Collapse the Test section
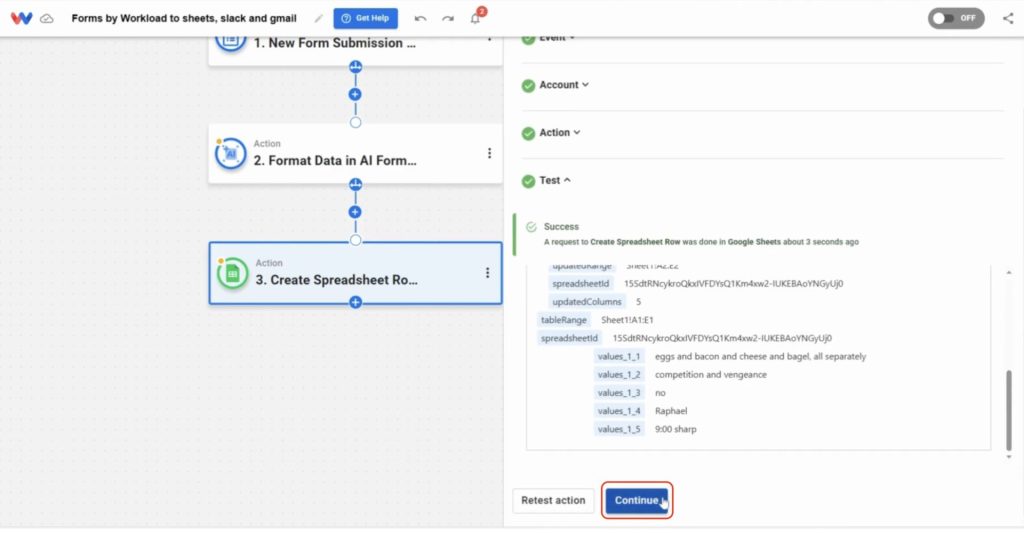This screenshot has height=533, width=1024. (x=555, y=180)
